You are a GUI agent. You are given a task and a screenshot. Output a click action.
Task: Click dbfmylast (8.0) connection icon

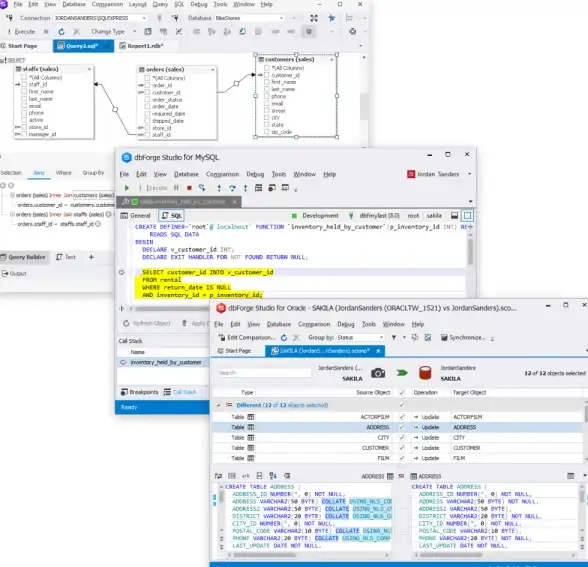(x=351, y=216)
